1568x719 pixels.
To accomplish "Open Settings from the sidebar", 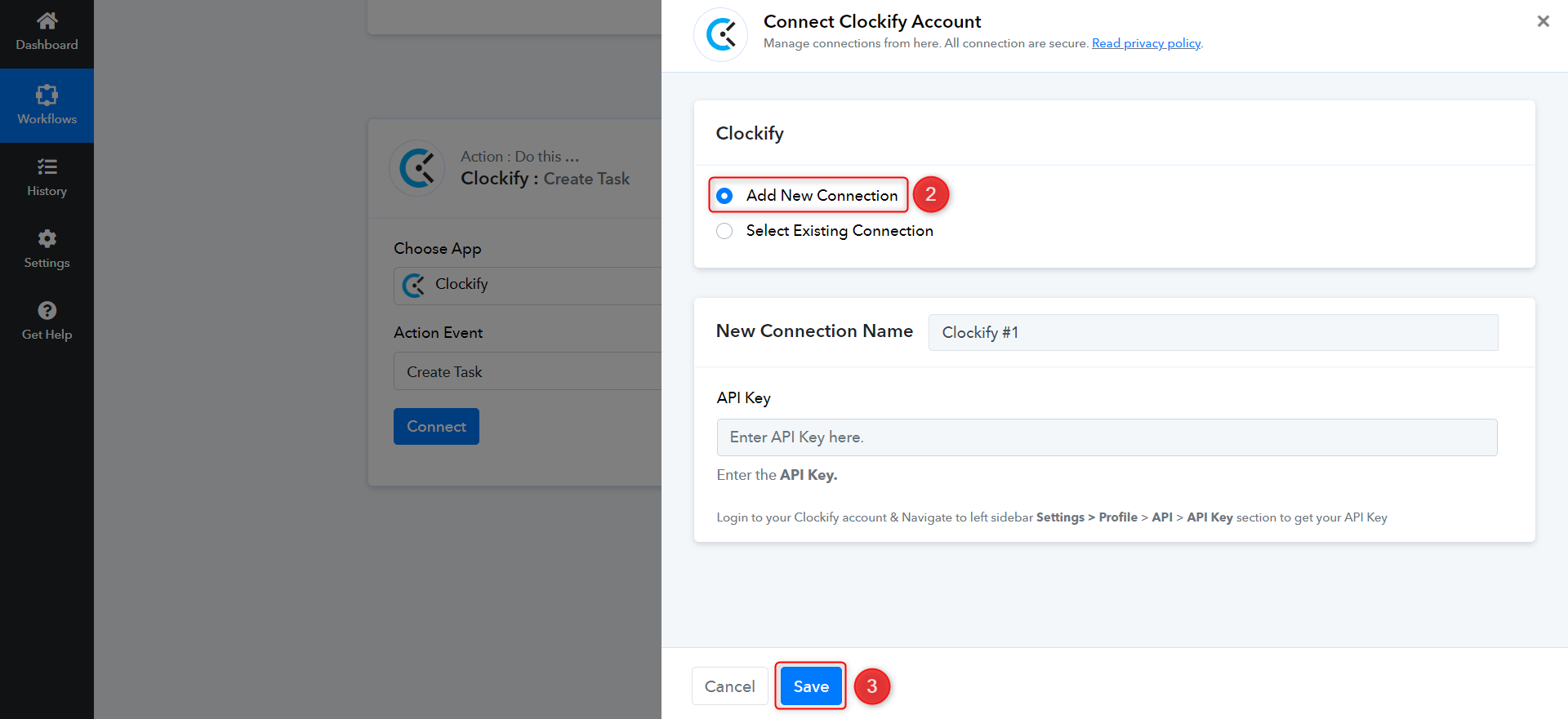I will (47, 250).
